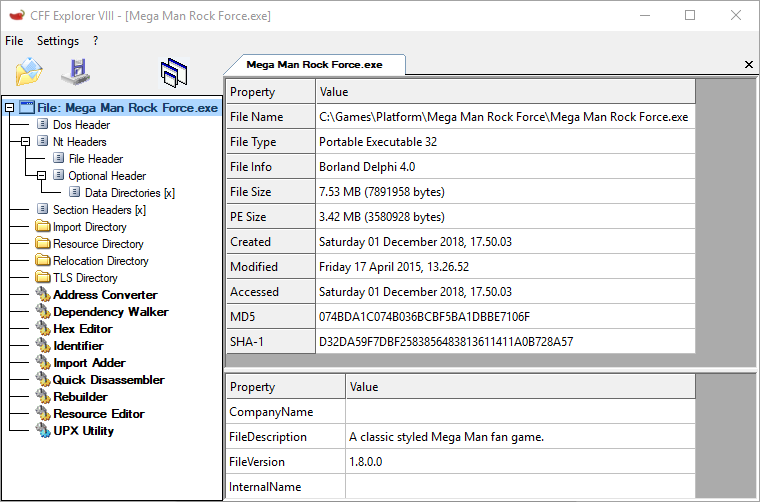Screen dimensions: 760x502
Task: Open the File Header tree entry
Action: pyautogui.click(x=96, y=158)
